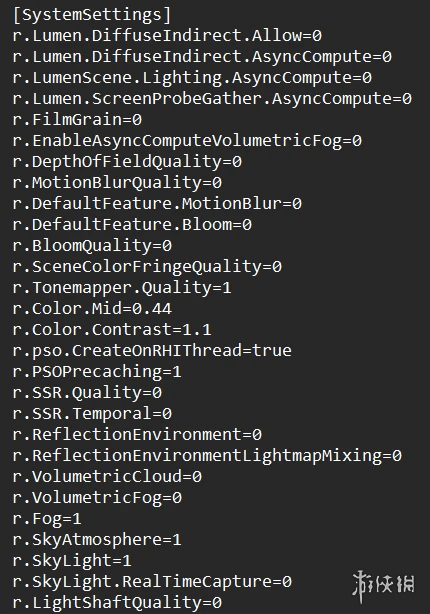The width and height of the screenshot is (430, 614).
Task: Select the r.Lumen.ScreenProbeGather.AsyncCompute=0 line
Action: [212, 99]
